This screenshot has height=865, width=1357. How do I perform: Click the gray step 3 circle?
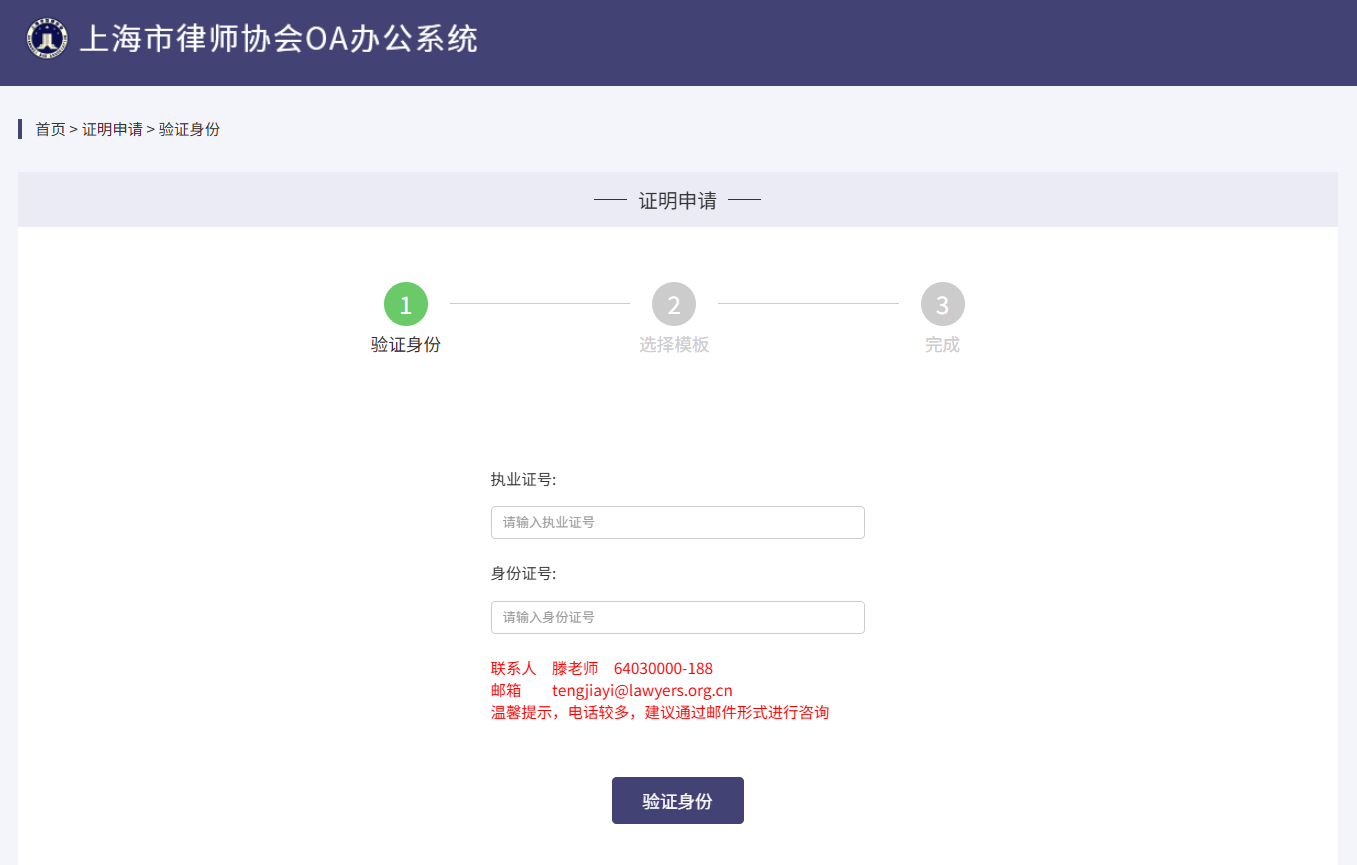[942, 304]
